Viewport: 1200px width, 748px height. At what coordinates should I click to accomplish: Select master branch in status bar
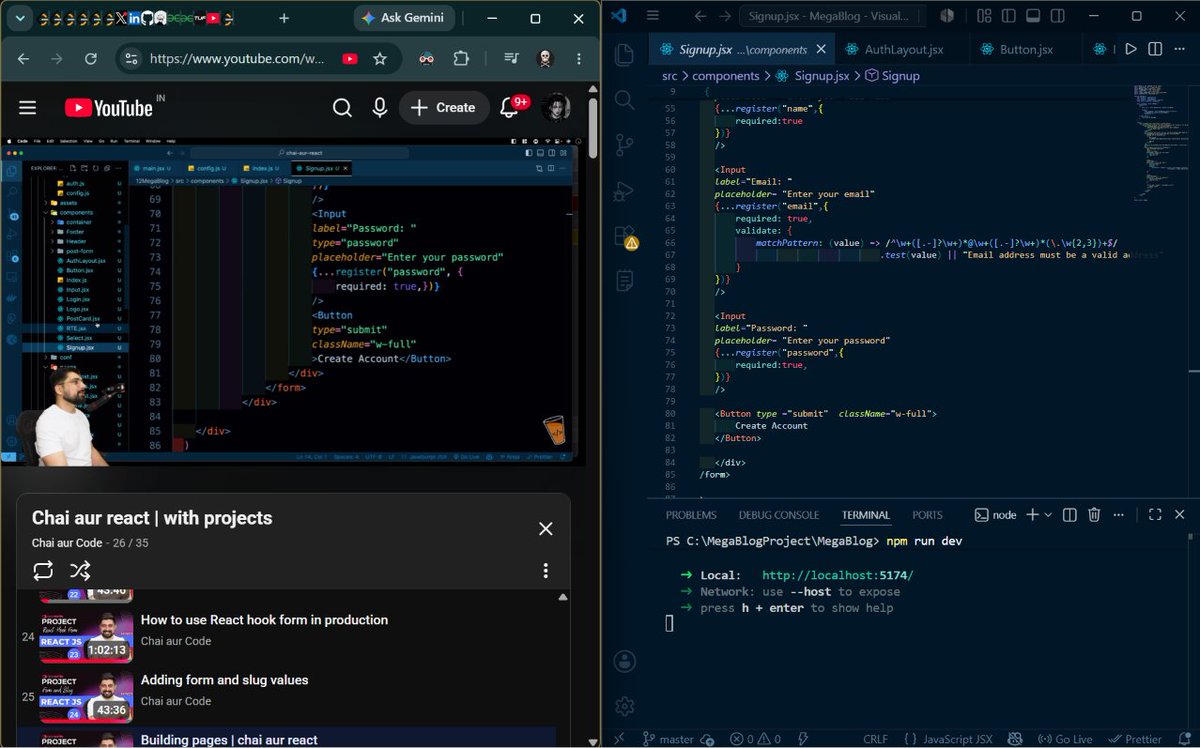click(668, 739)
